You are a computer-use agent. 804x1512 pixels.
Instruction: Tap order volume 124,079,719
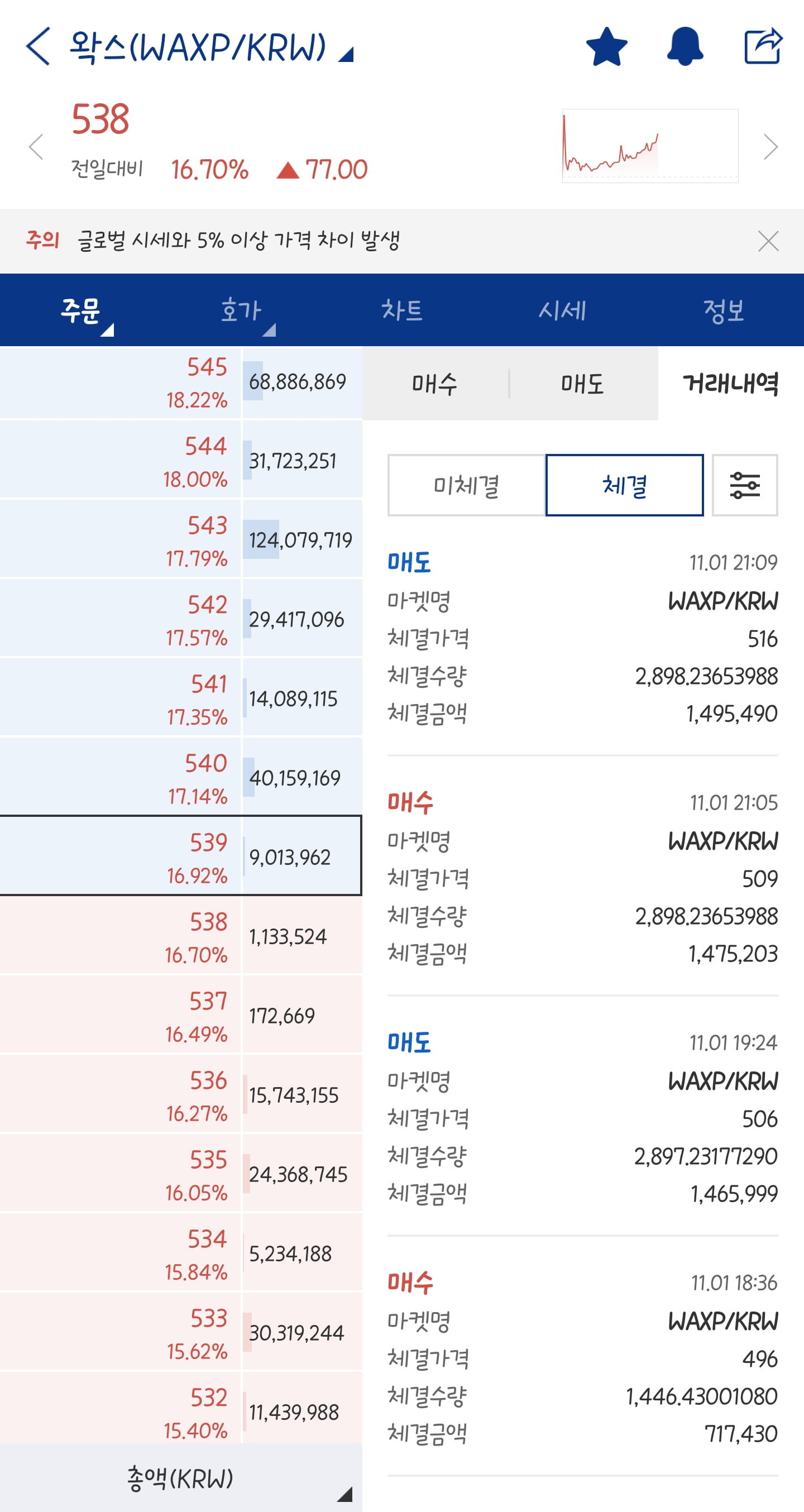coord(300,540)
